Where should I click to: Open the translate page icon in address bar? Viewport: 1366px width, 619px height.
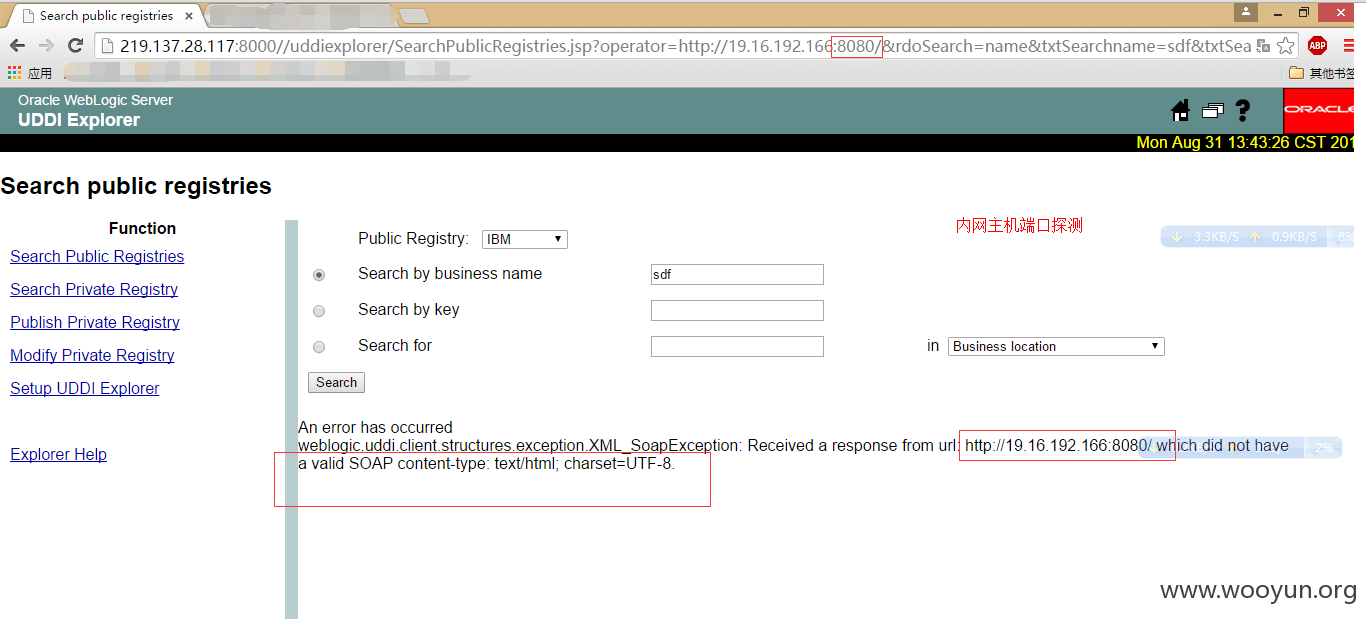(1263, 46)
